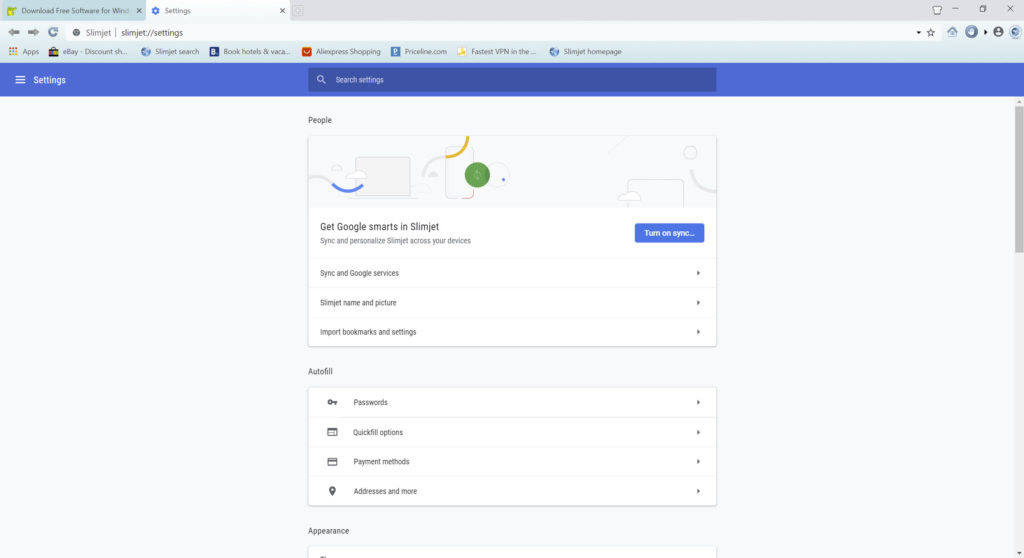Open the Slimjet main menu icon
Viewport: 1024px width, 558px height.
[x=1015, y=32]
